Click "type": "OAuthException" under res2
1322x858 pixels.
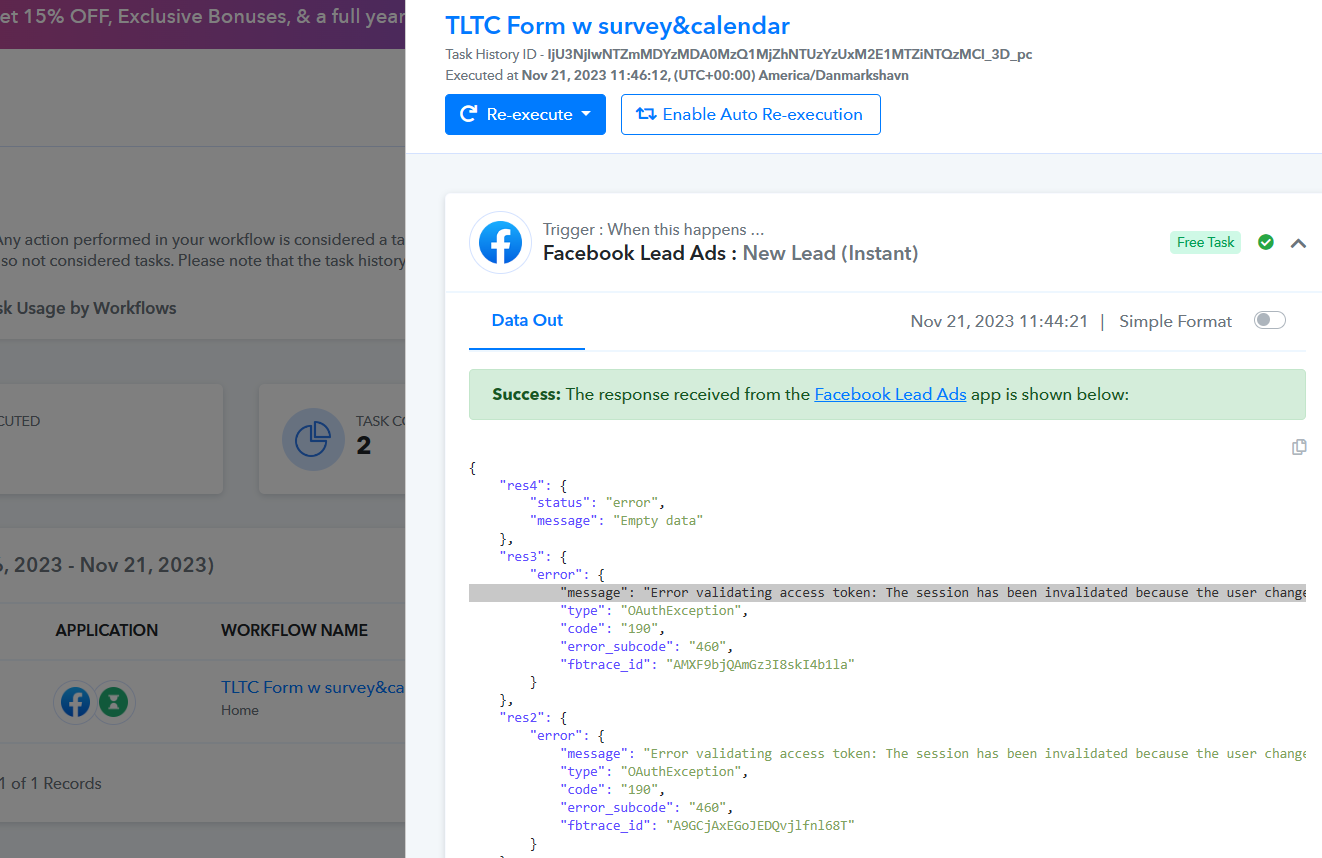tap(654, 772)
